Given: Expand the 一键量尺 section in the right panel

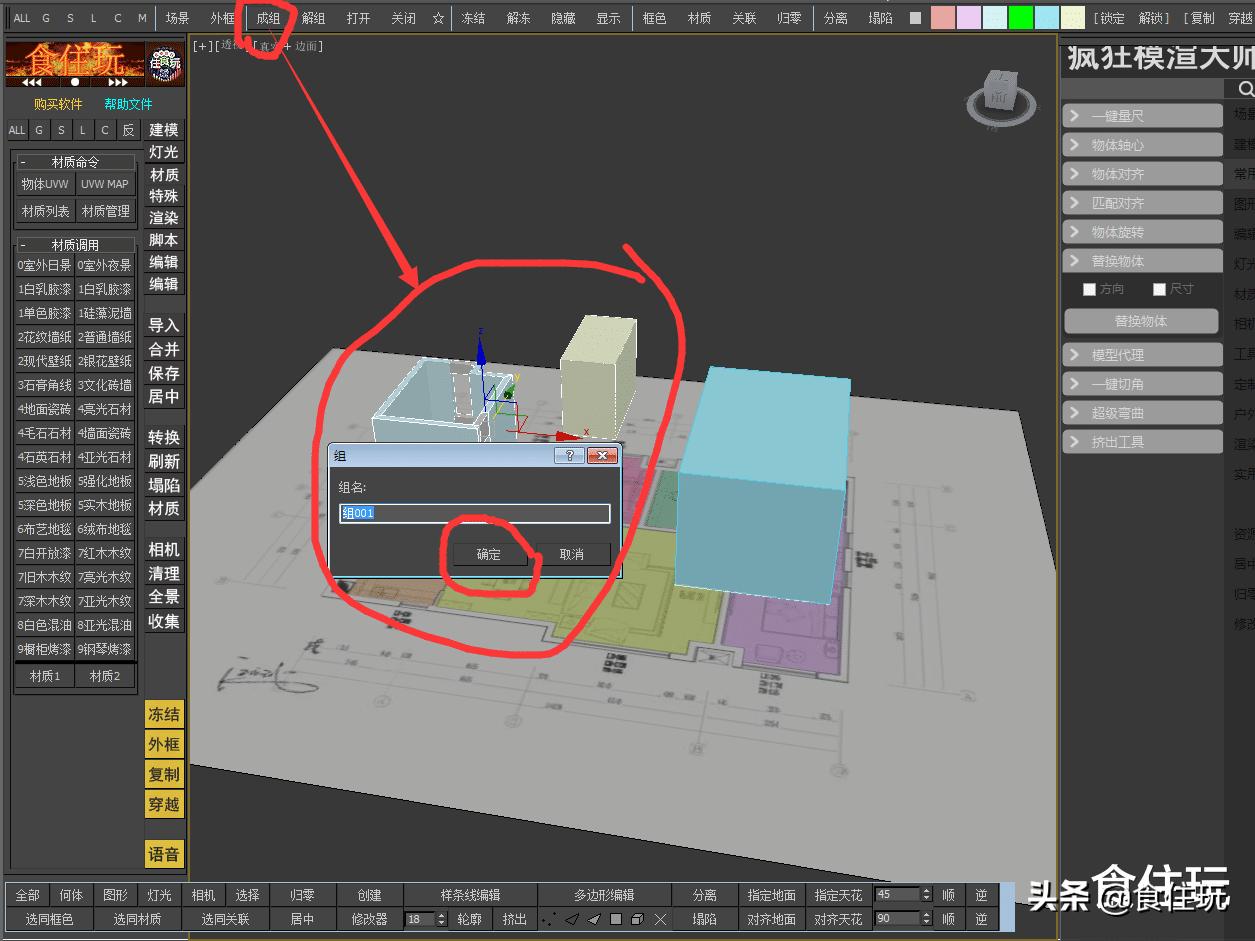Looking at the screenshot, I should point(1142,115).
